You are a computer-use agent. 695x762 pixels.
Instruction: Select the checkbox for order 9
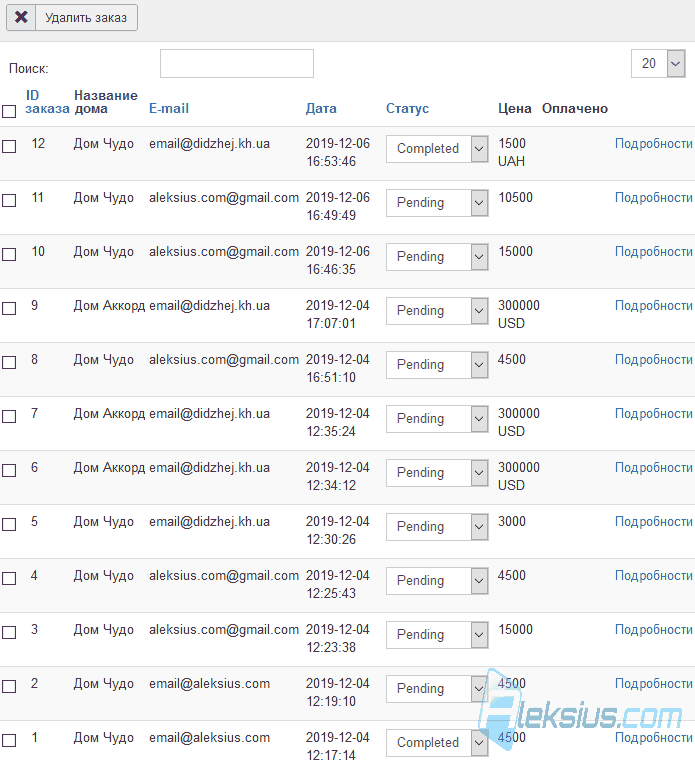point(9,308)
